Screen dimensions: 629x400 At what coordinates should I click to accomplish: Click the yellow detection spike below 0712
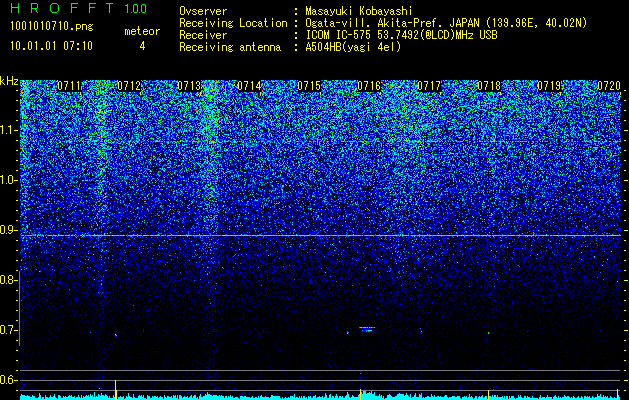coord(116,390)
